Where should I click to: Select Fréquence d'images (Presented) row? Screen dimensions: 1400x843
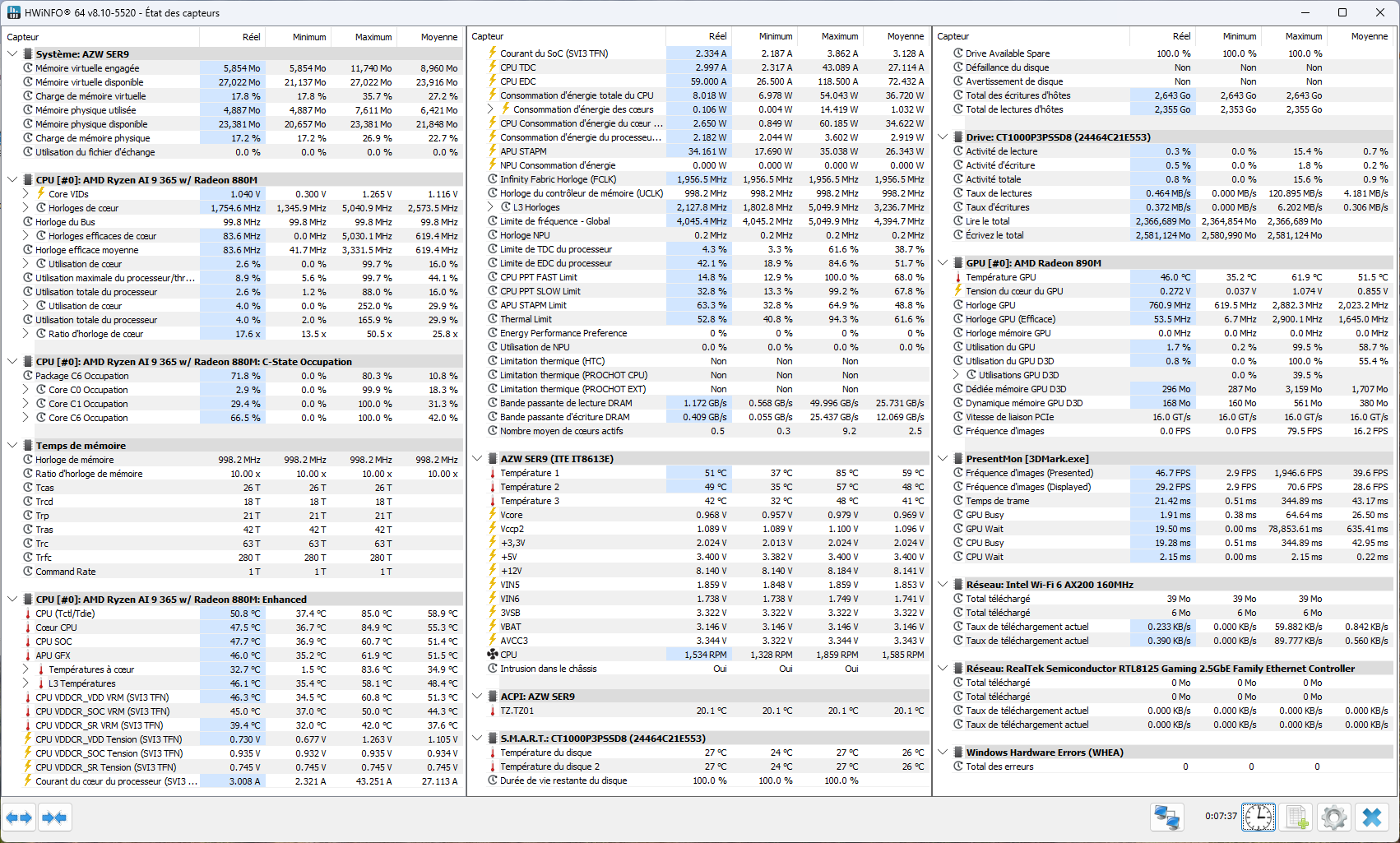pyautogui.click(x=1164, y=473)
